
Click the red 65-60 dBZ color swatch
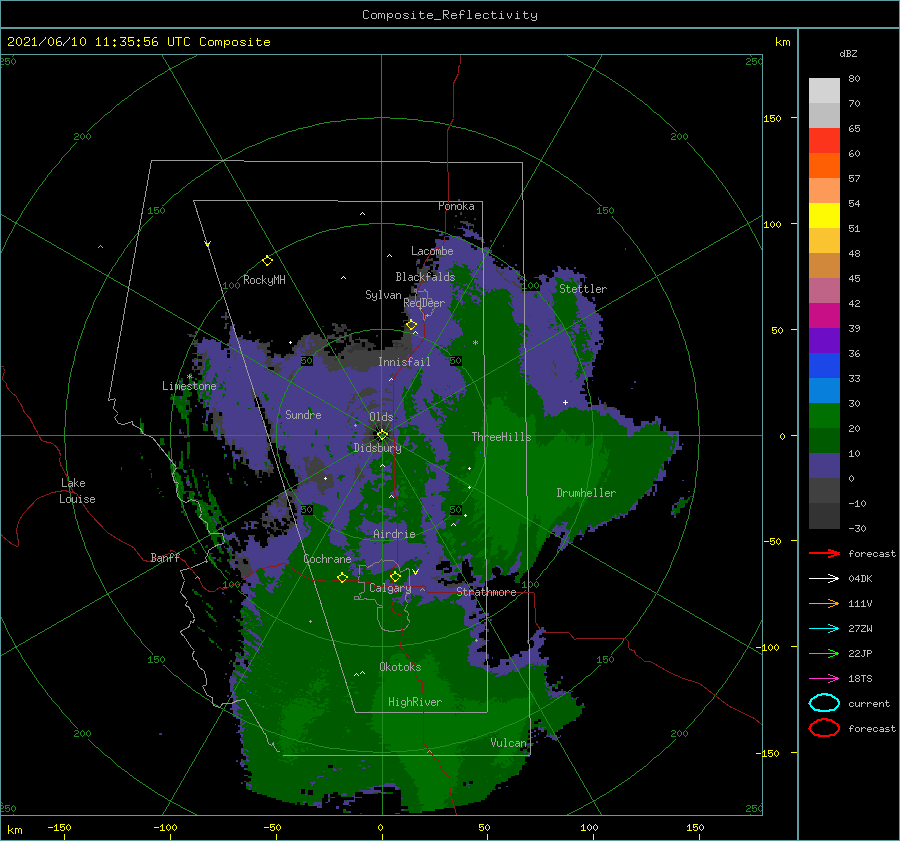(x=824, y=140)
